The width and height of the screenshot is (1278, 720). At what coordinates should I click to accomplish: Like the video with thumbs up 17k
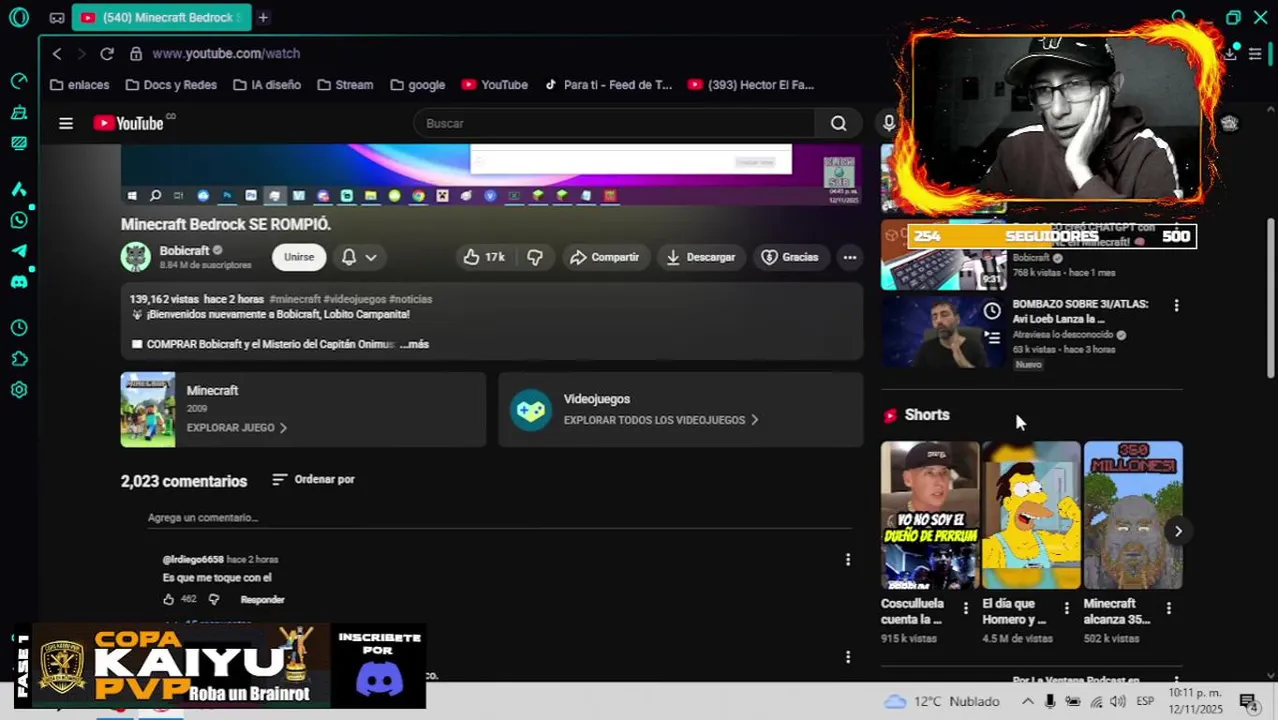(484, 257)
